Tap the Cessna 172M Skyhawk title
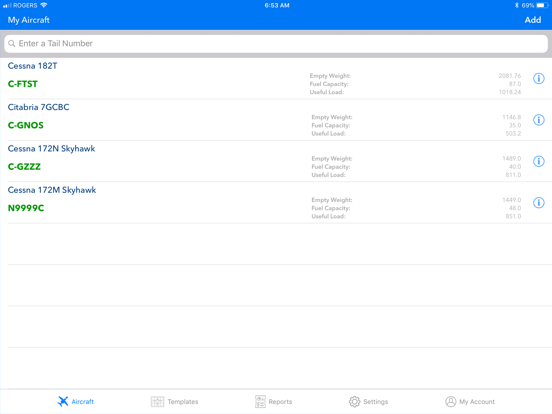Screen dimensions: 552x414 (52, 190)
